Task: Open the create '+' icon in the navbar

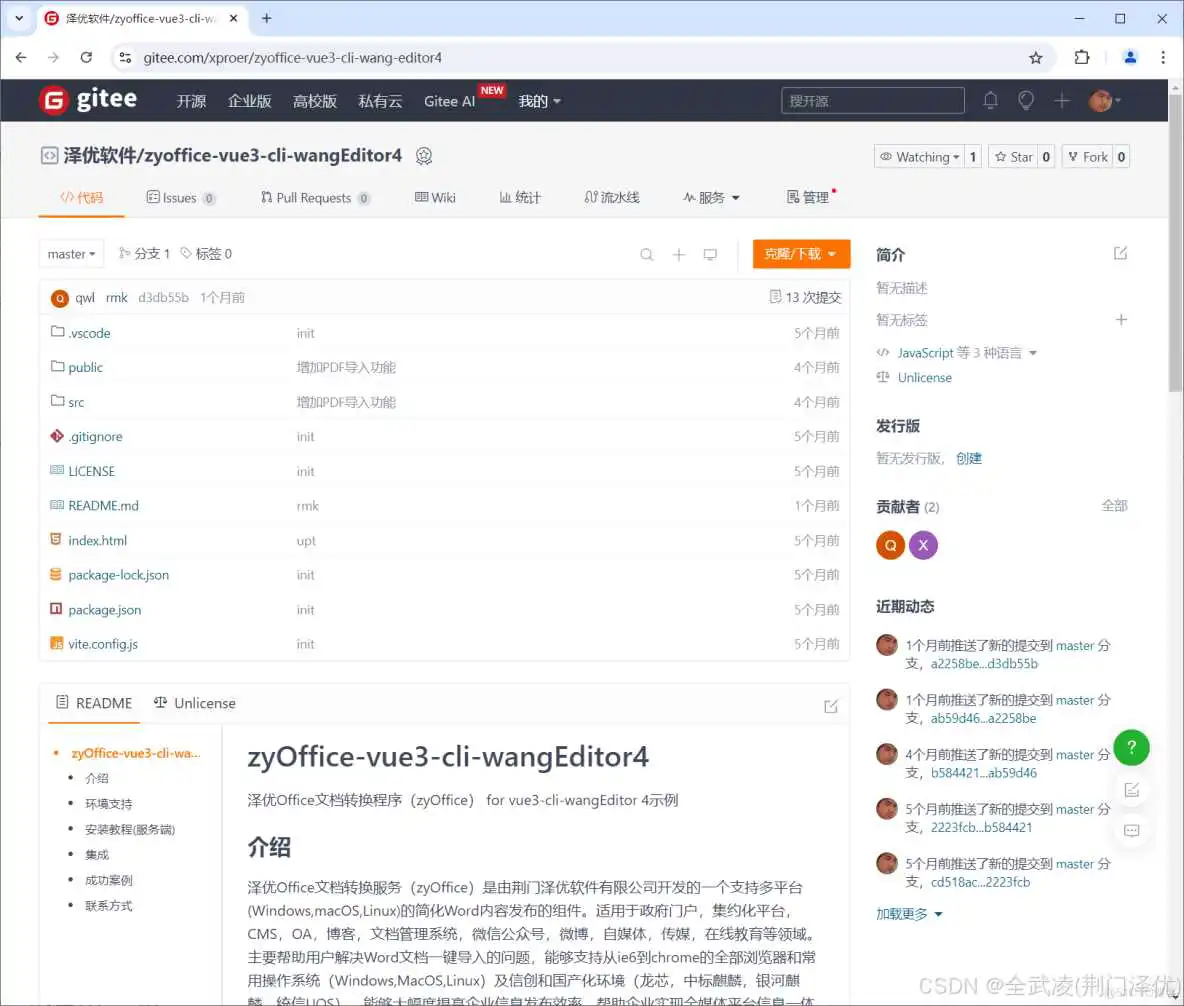Action: click(x=1062, y=100)
